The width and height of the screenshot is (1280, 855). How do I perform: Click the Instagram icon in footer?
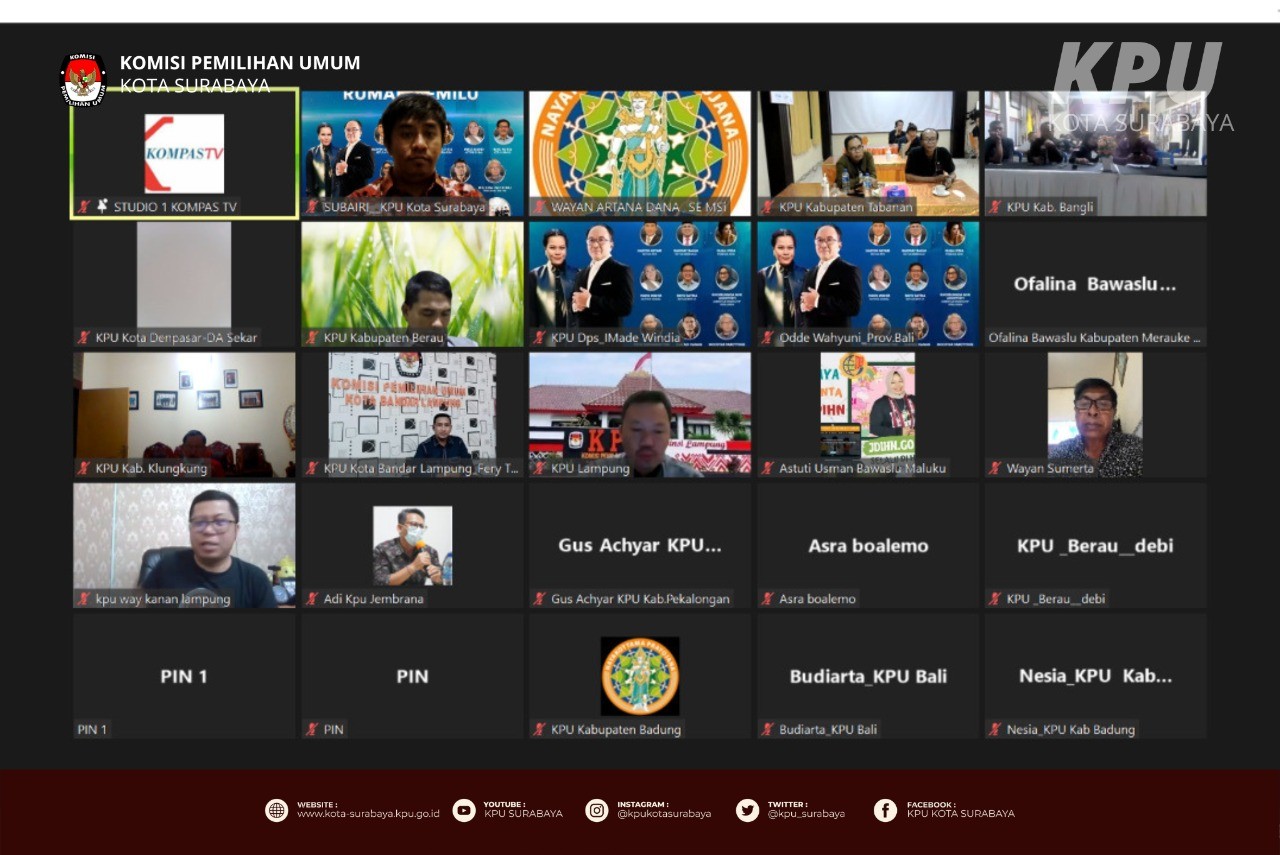coord(597,810)
